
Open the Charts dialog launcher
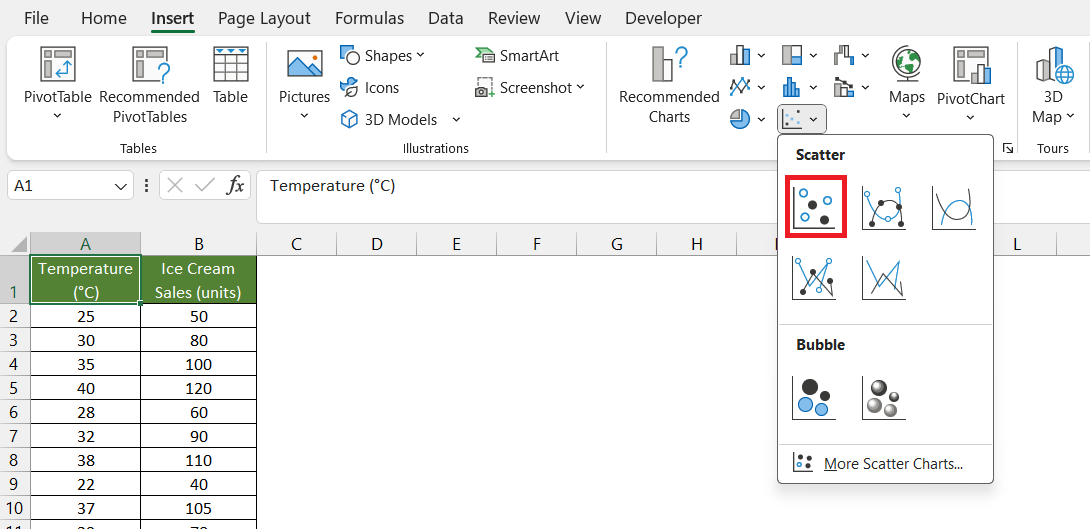1008,147
